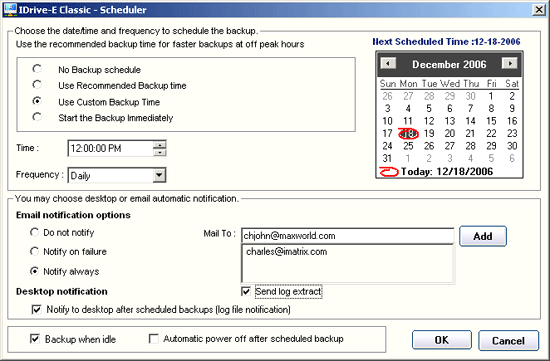Viewport: 550px width, 361px height.
Task: Toggle Notify to desktop after scheduled backups
Action: coord(36,309)
